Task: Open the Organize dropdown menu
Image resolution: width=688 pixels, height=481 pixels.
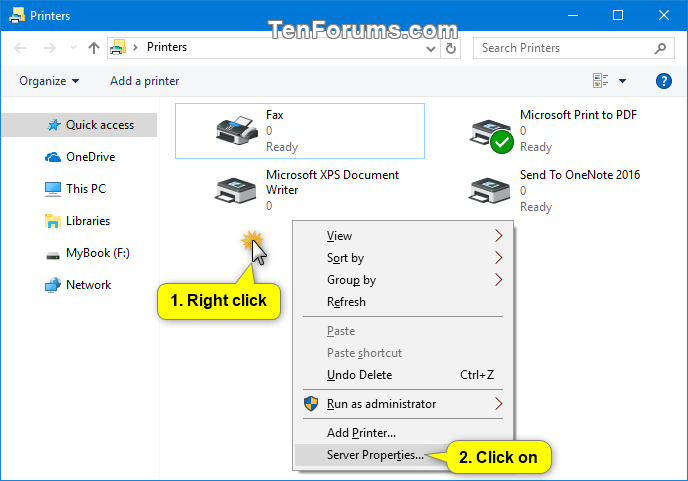Action: [x=49, y=81]
